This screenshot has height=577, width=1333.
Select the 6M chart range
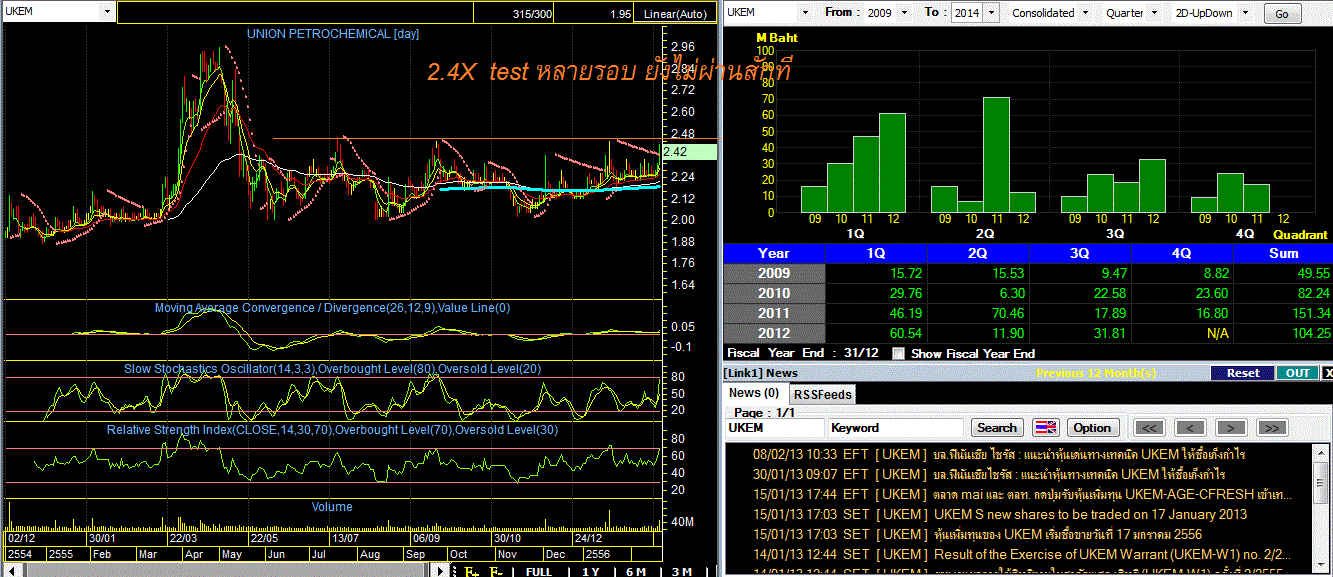pyautogui.click(x=636, y=571)
